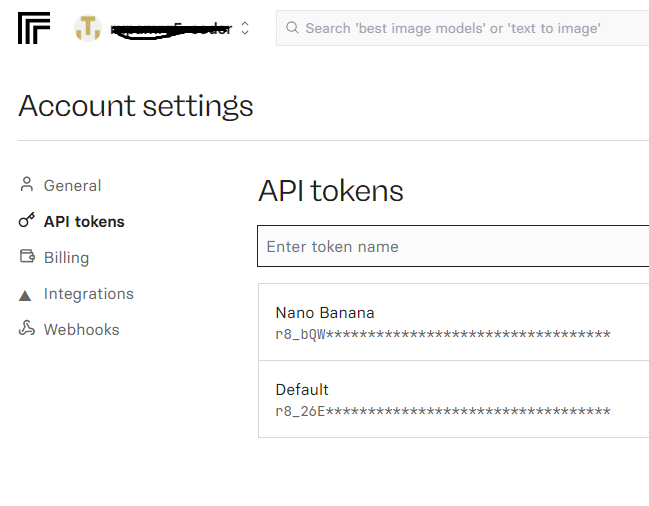Open the General settings section

[x=72, y=185]
